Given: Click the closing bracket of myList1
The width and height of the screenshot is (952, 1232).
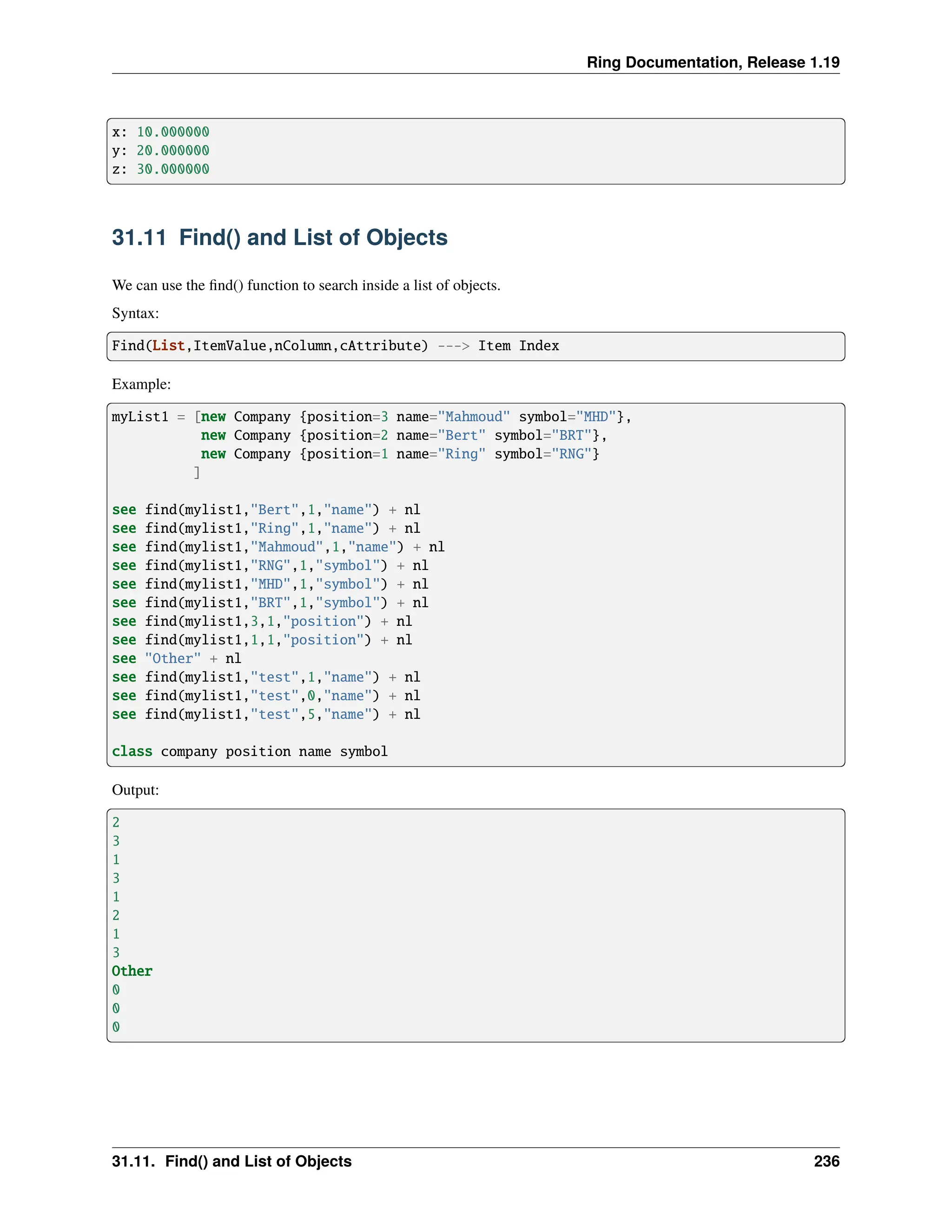Looking at the screenshot, I should coord(197,473).
